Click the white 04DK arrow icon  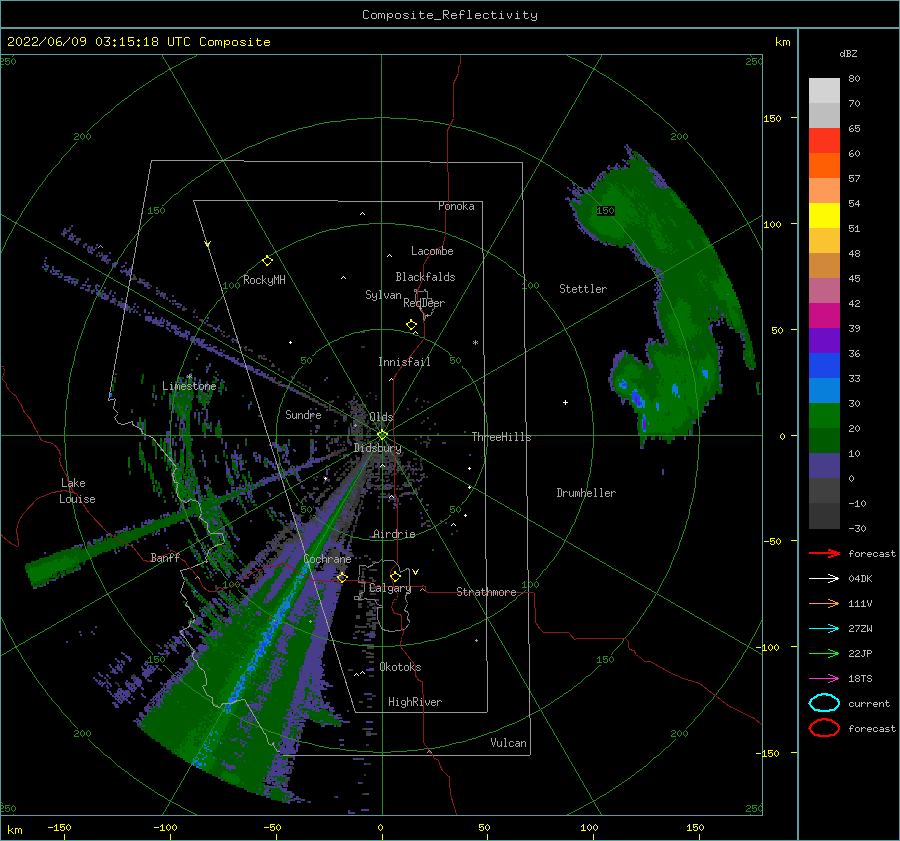pos(824,578)
